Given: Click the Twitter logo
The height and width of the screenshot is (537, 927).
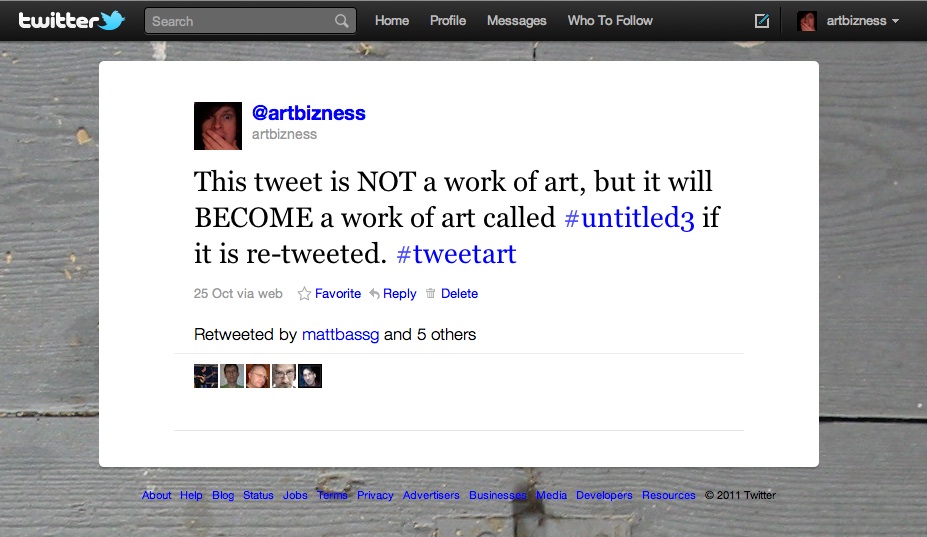Looking at the screenshot, I should [x=72, y=21].
